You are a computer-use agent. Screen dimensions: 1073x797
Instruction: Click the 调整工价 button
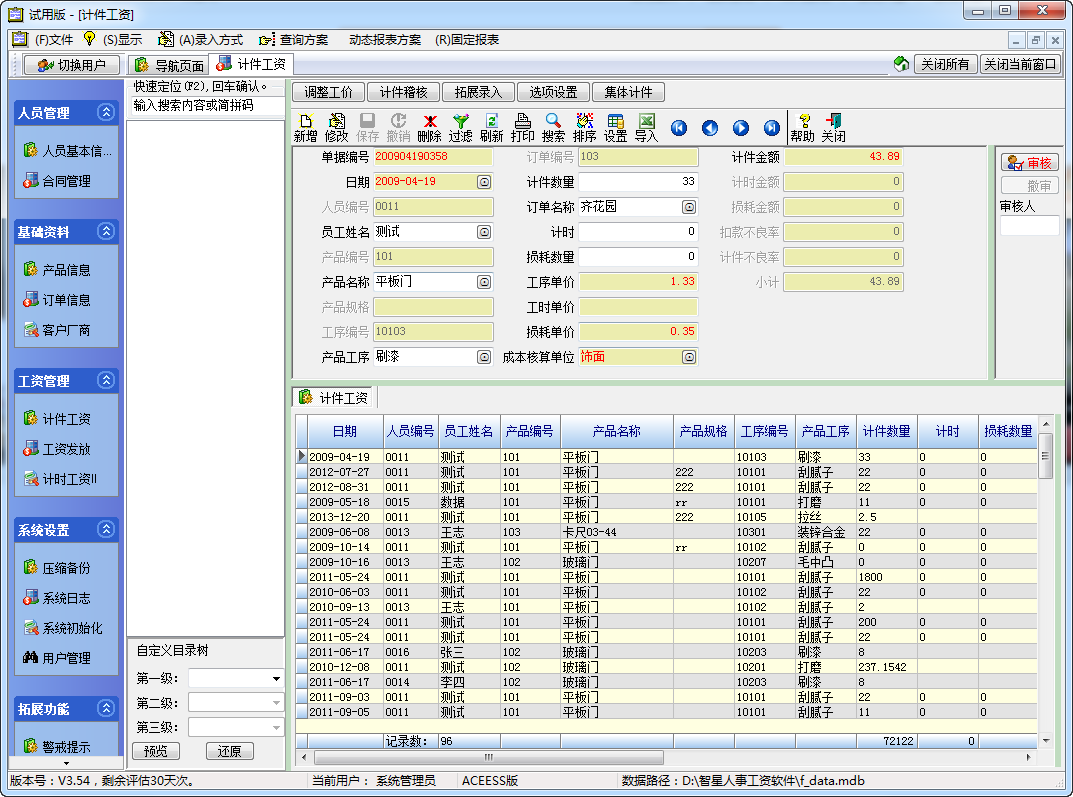coord(328,92)
